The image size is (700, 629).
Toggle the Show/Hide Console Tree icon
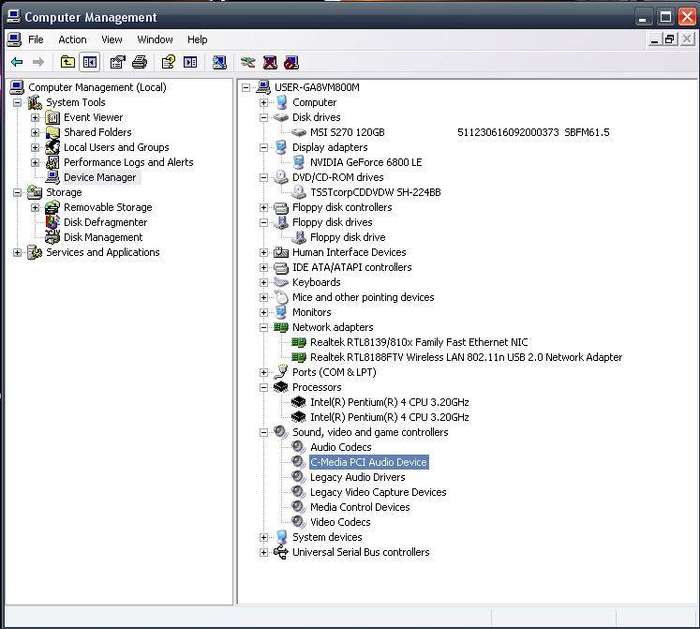(90, 62)
